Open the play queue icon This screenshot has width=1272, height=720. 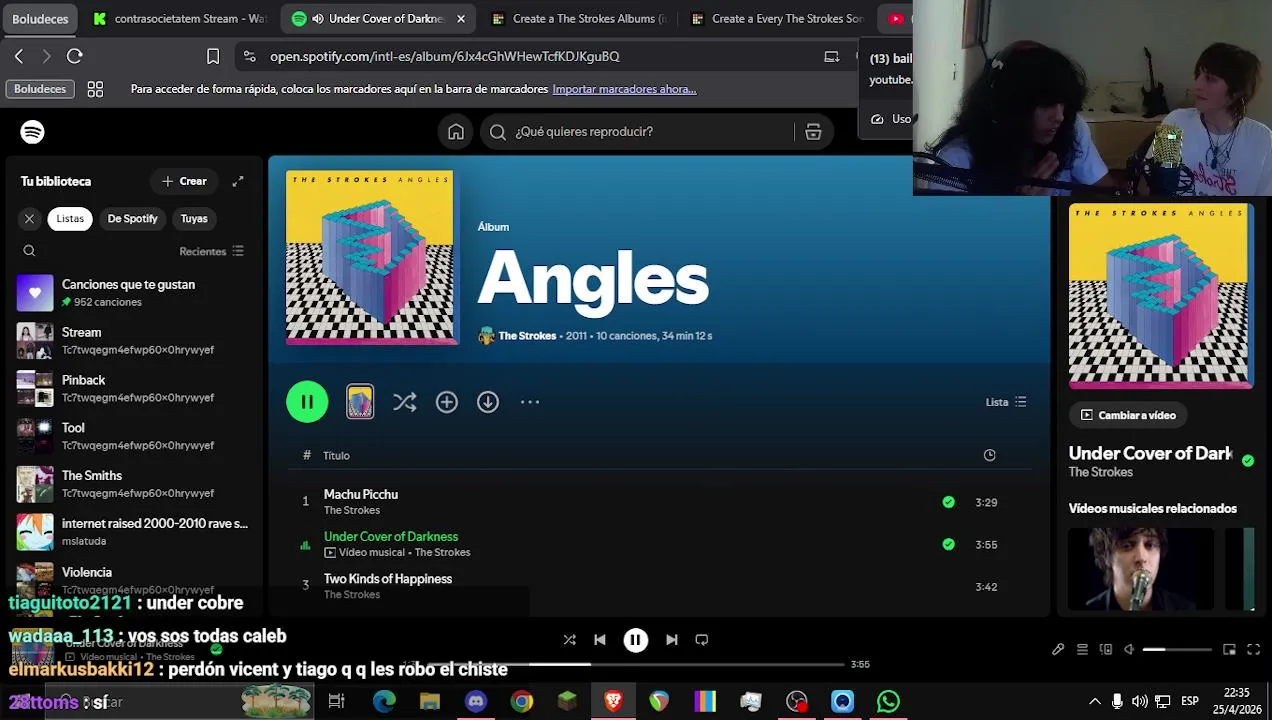tap(1082, 650)
